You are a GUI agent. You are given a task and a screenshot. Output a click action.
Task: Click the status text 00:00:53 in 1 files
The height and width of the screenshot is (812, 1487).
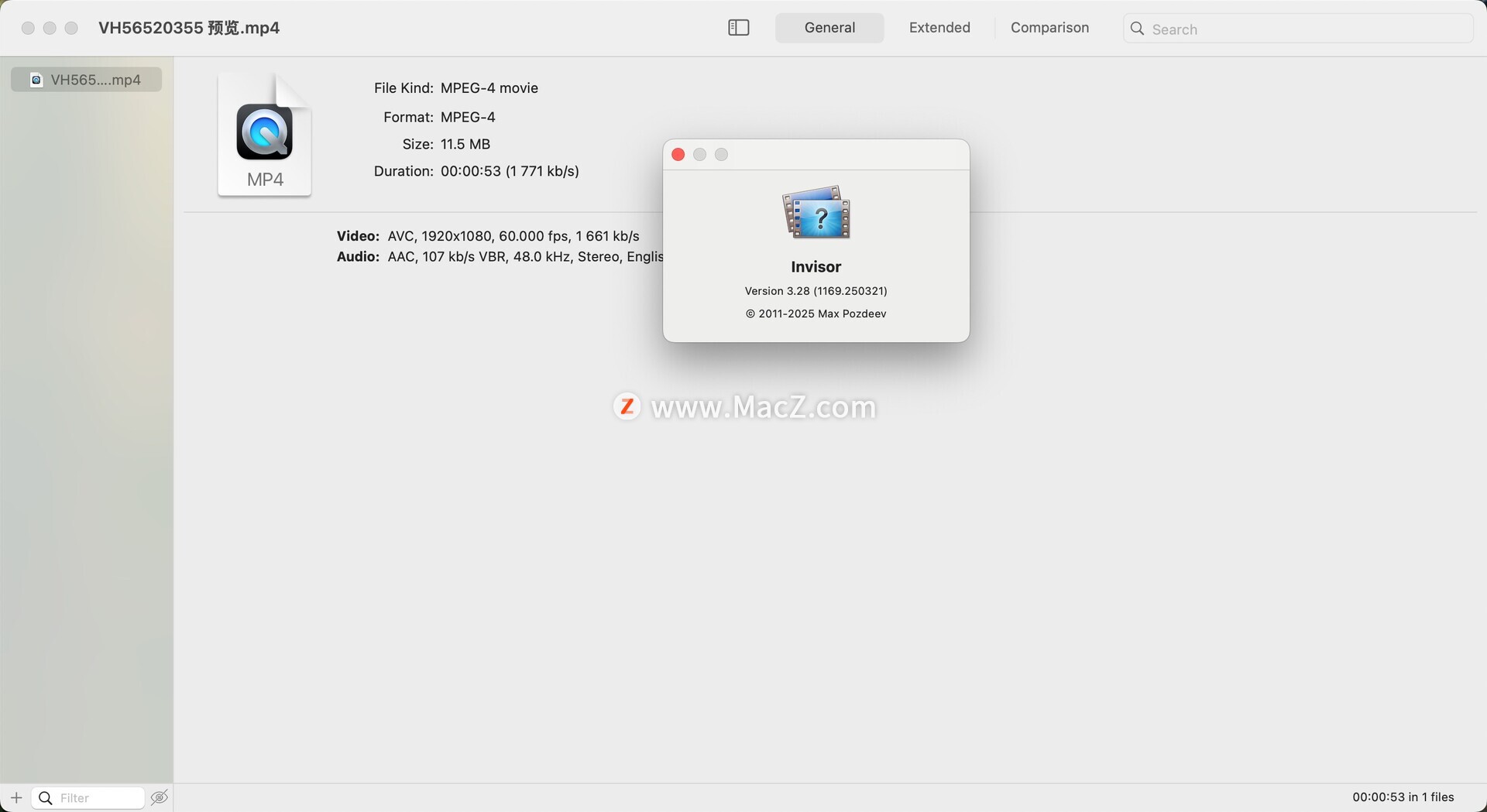pos(1403,797)
